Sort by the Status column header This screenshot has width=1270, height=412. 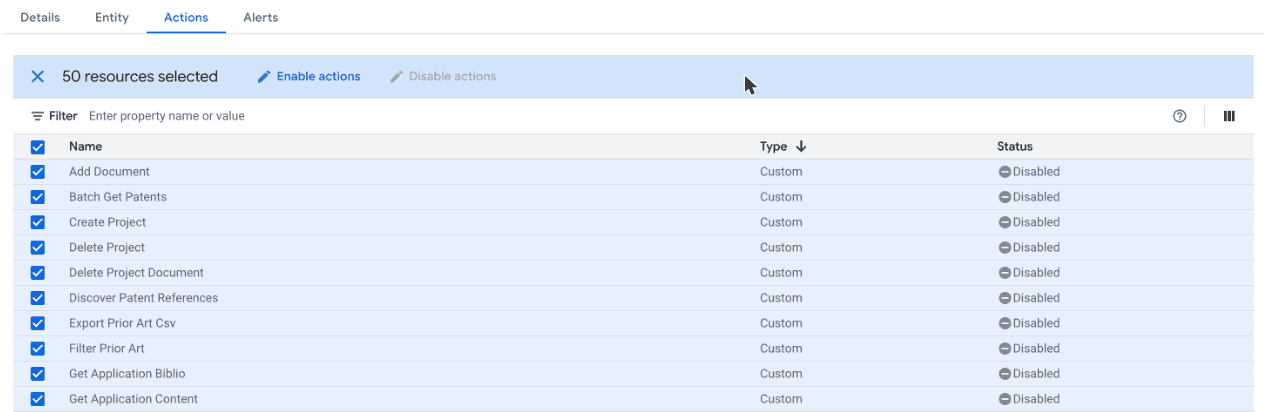coord(1015,147)
